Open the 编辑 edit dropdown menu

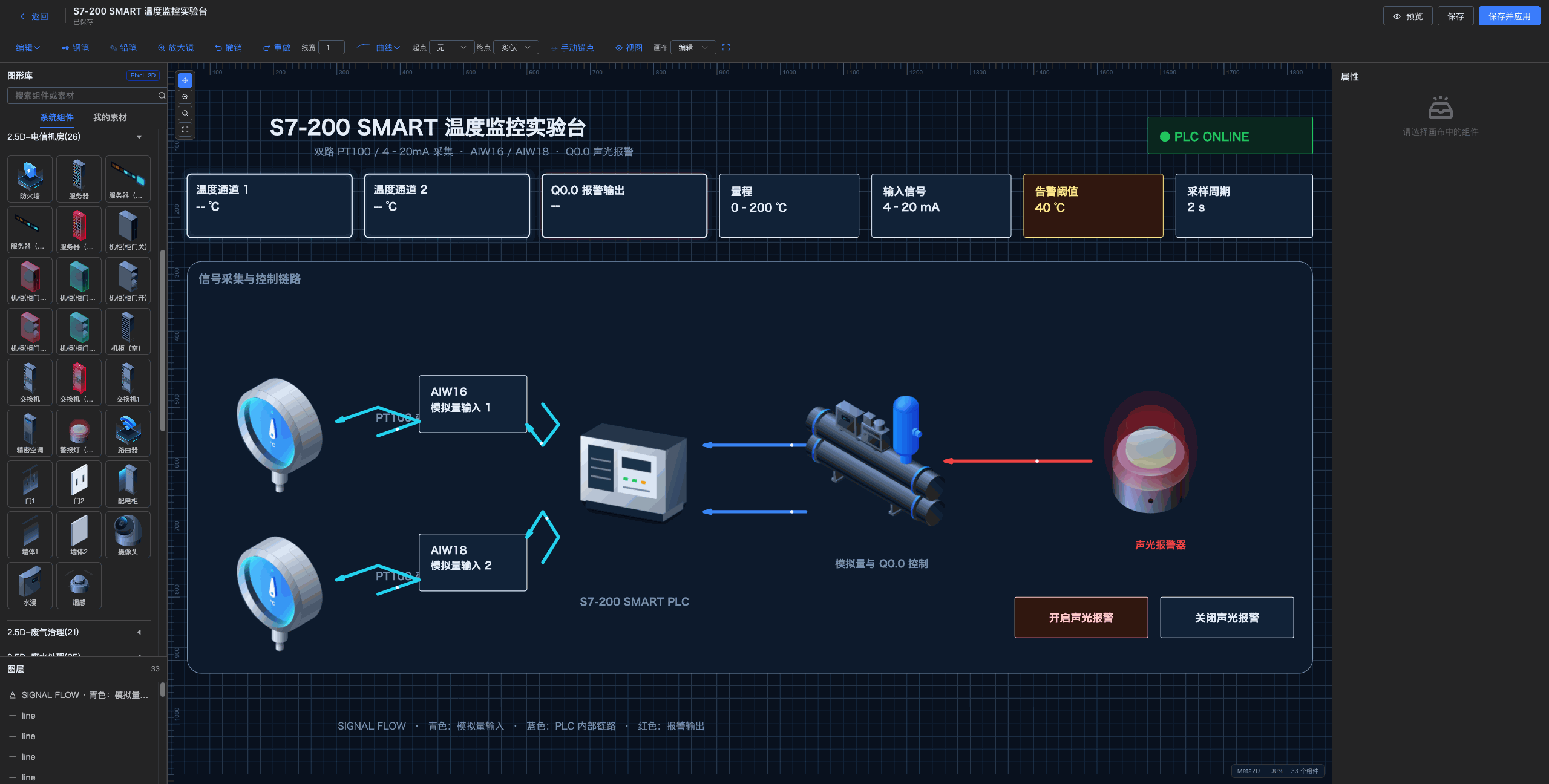coord(28,48)
